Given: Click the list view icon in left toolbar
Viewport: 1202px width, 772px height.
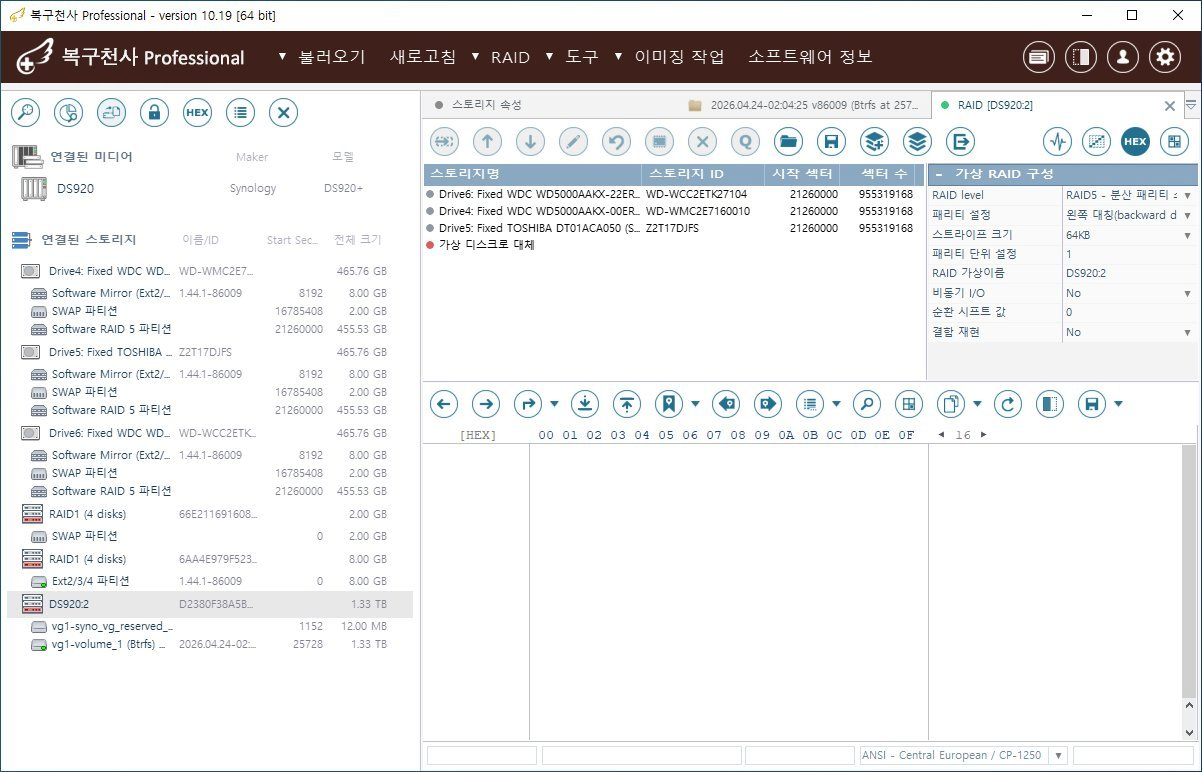Looking at the screenshot, I should click(240, 113).
